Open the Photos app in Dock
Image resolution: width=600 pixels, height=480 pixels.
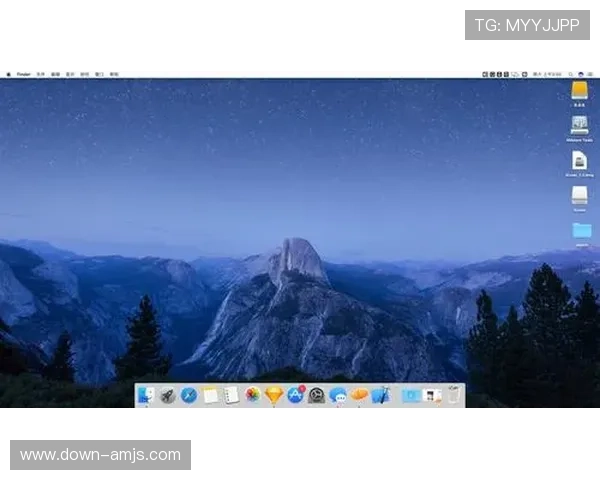pos(253,395)
